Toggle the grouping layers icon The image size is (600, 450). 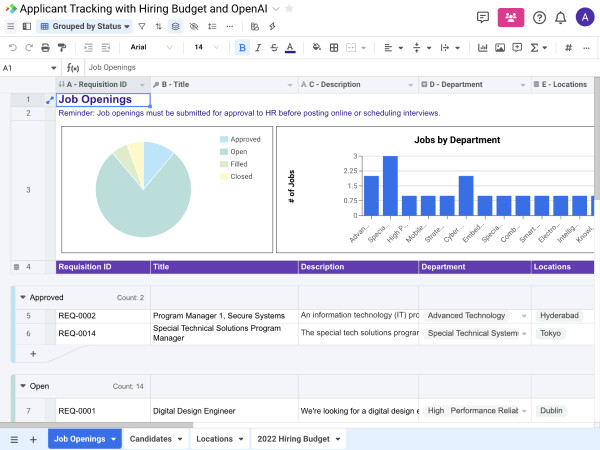[175, 26]
